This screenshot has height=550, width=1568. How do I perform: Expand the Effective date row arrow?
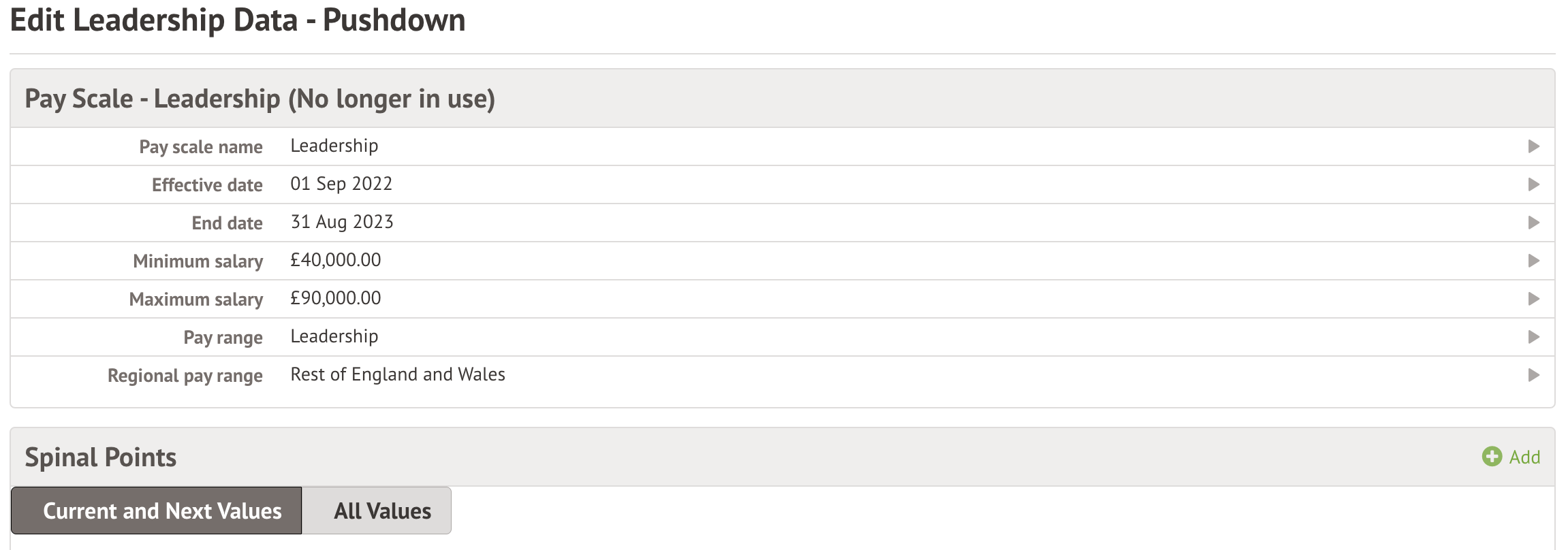[1534, 184]
